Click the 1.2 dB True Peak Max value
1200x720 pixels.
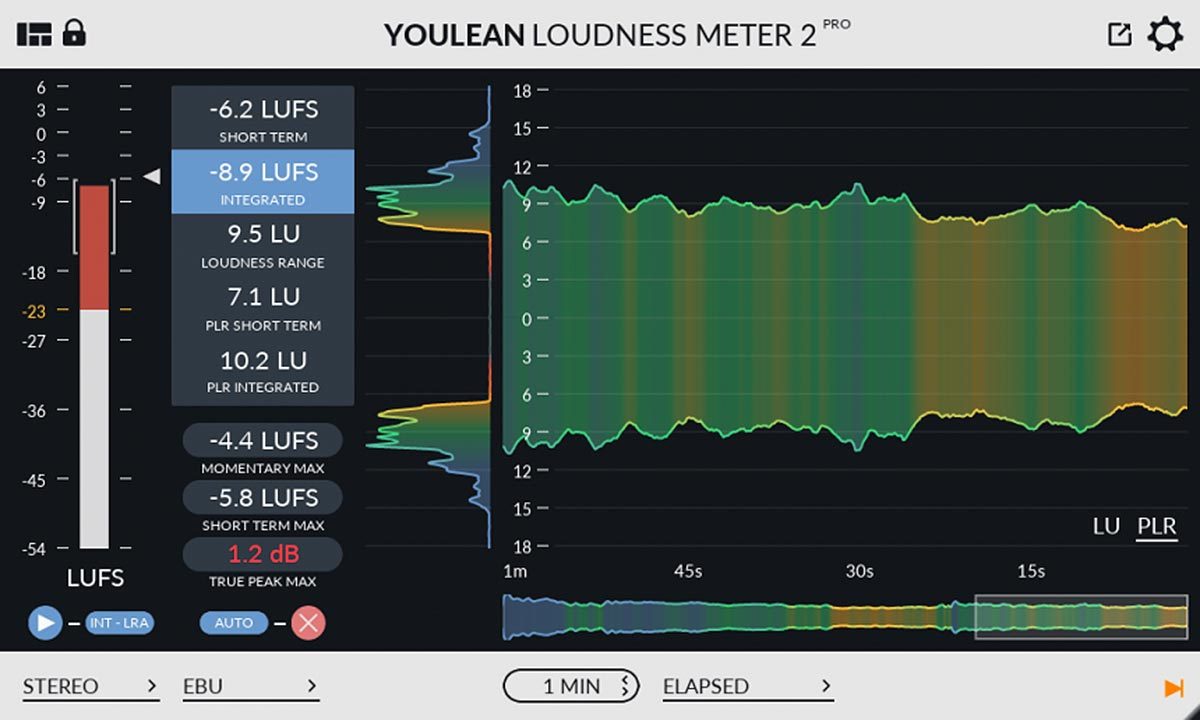pyautogui.click(x=263, y=554)
